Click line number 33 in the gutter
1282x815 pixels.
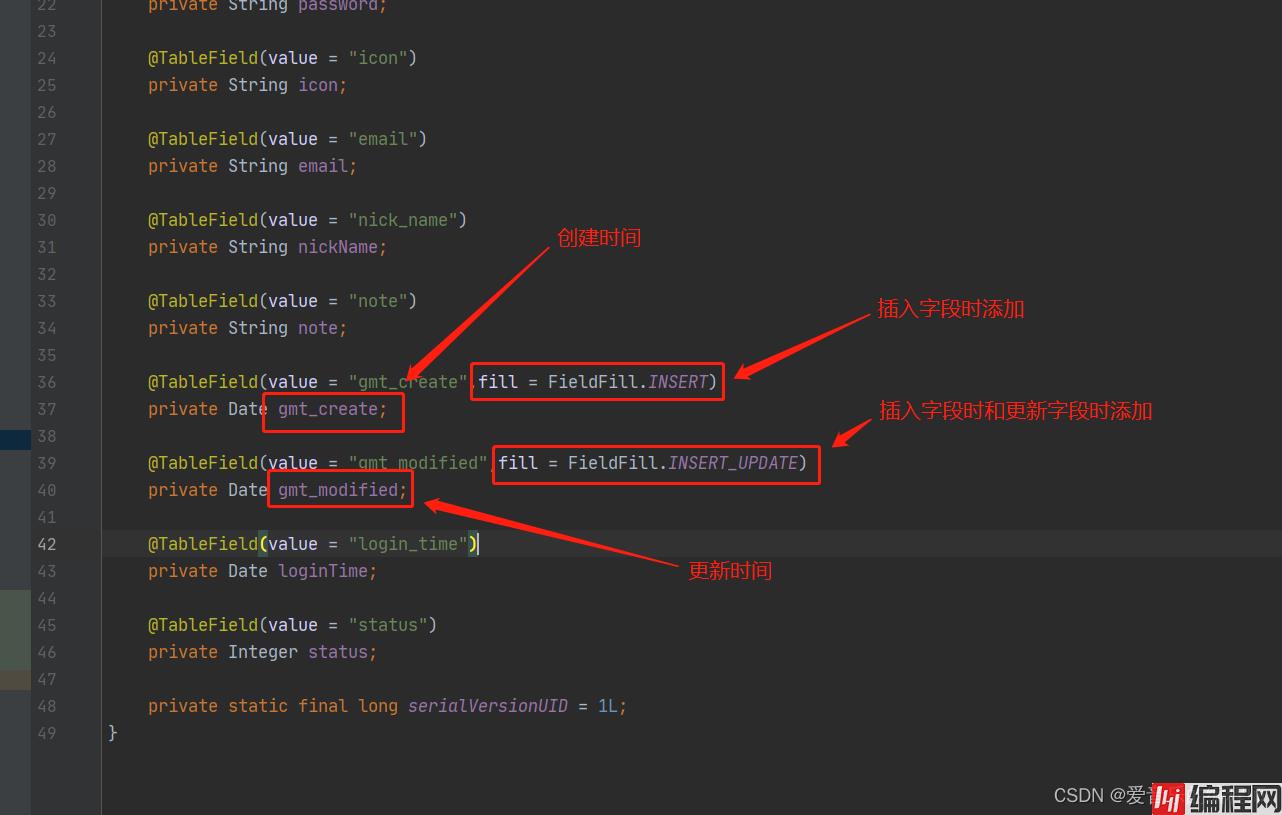coord(47,301)
